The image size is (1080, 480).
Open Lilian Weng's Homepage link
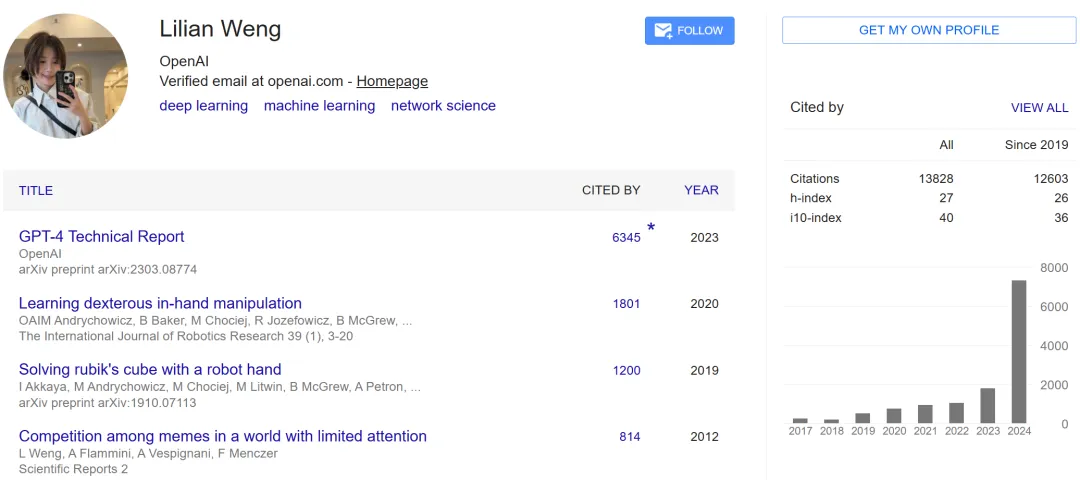tap(392, 81)
